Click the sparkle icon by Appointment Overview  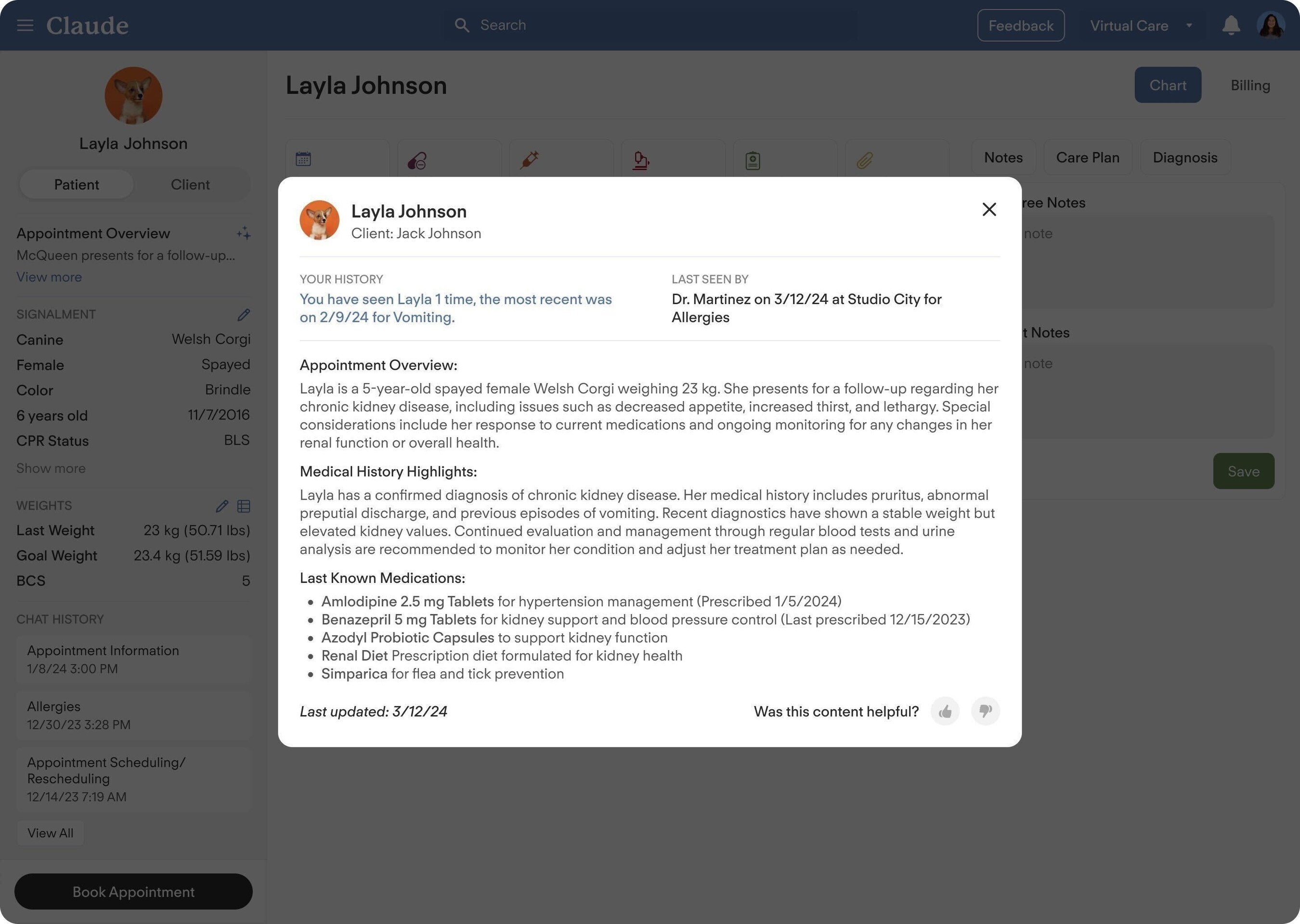[x=244, y=233]
